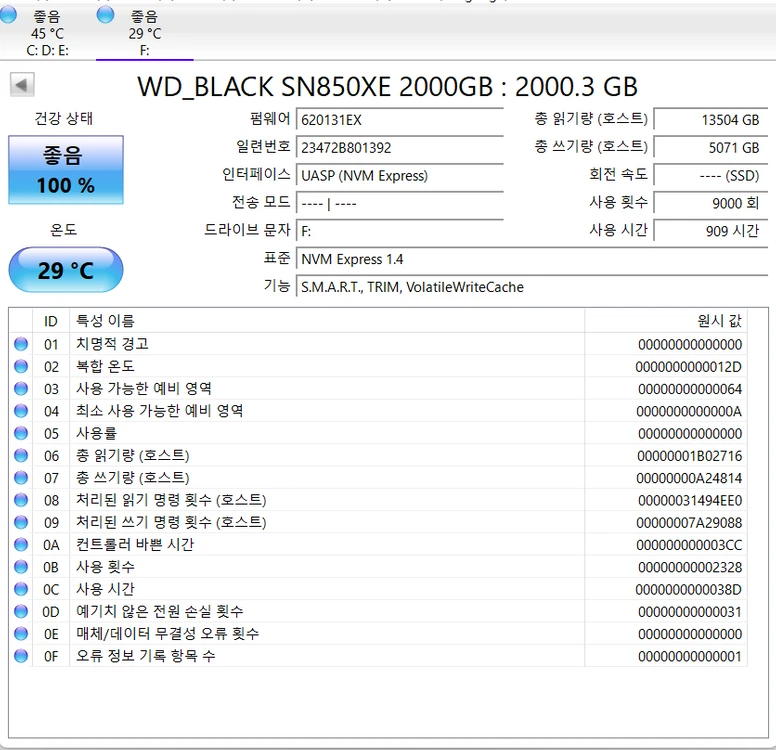Select the 사용 가능한 예비 영역 attribute name

tap(144, 389)
